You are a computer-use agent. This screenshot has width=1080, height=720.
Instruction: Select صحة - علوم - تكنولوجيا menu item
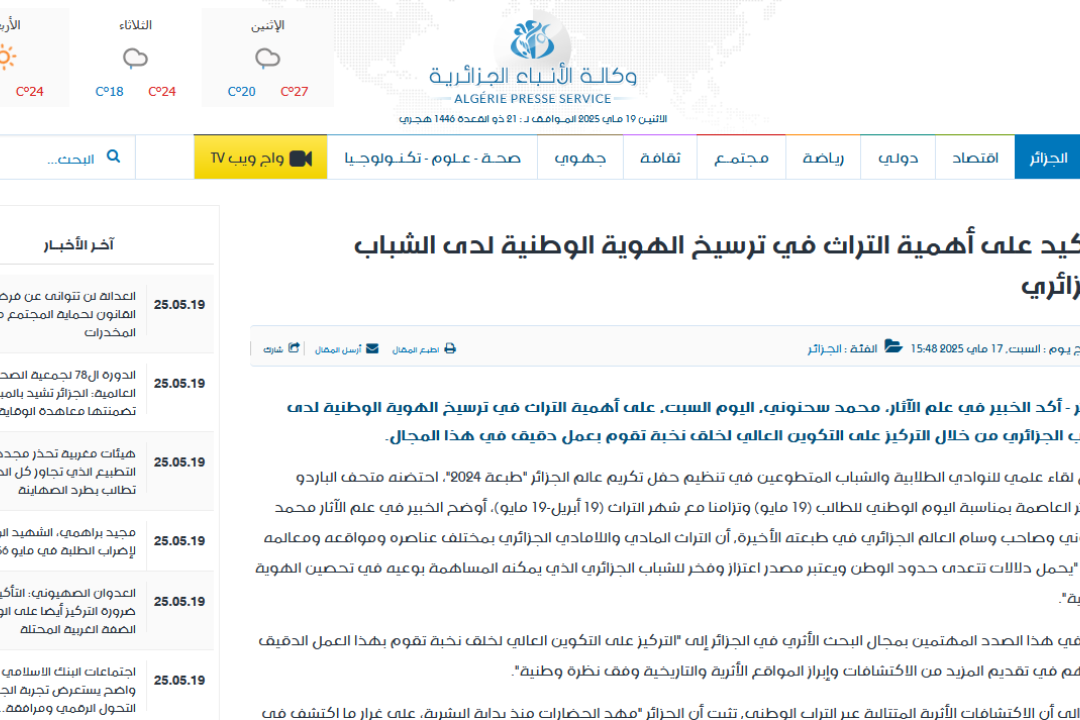pos(432,158)
